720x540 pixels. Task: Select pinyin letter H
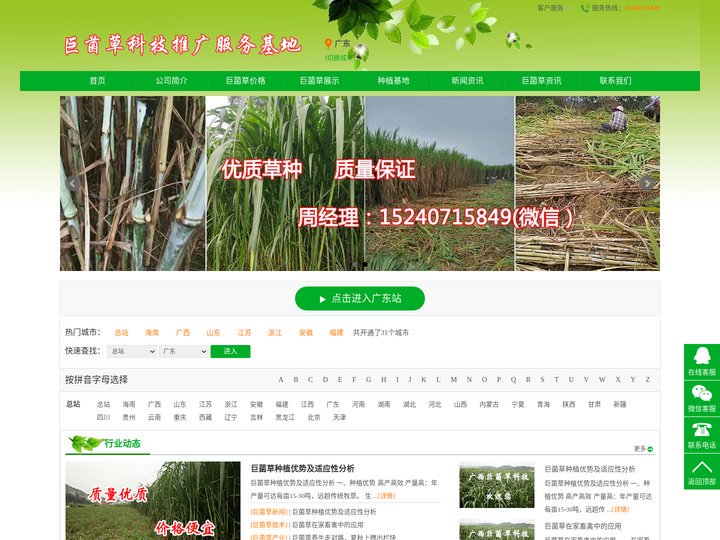(x=384, y=380)
